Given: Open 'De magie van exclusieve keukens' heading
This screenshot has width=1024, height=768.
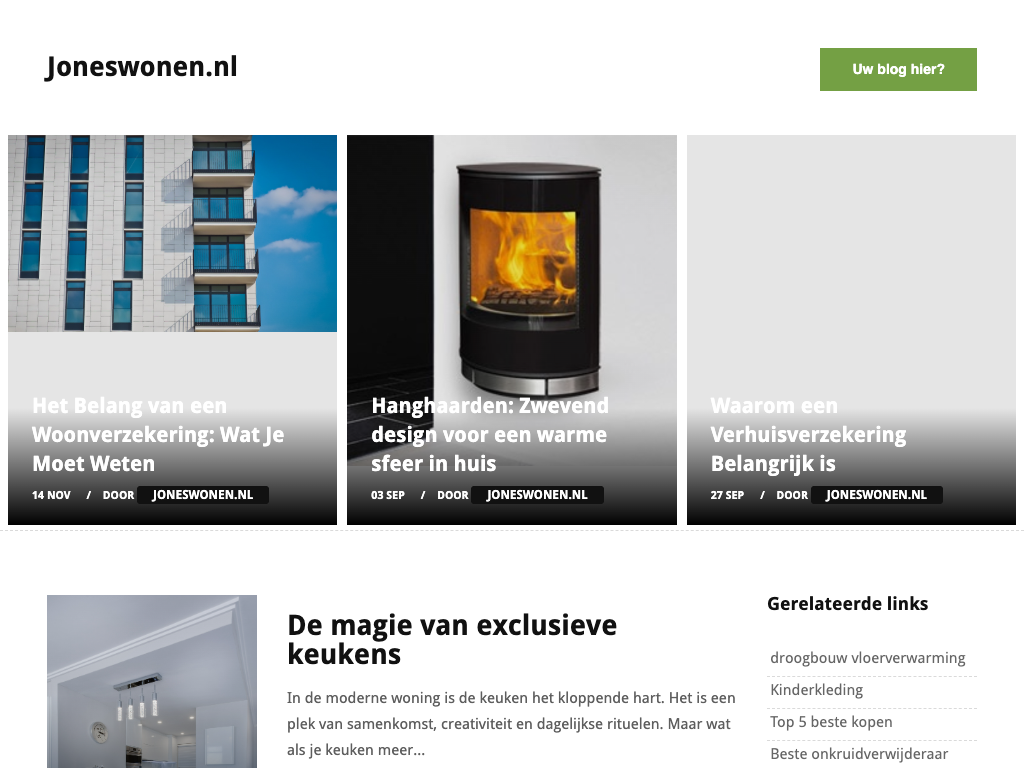Looking at the screenshot, I should 452,639.
